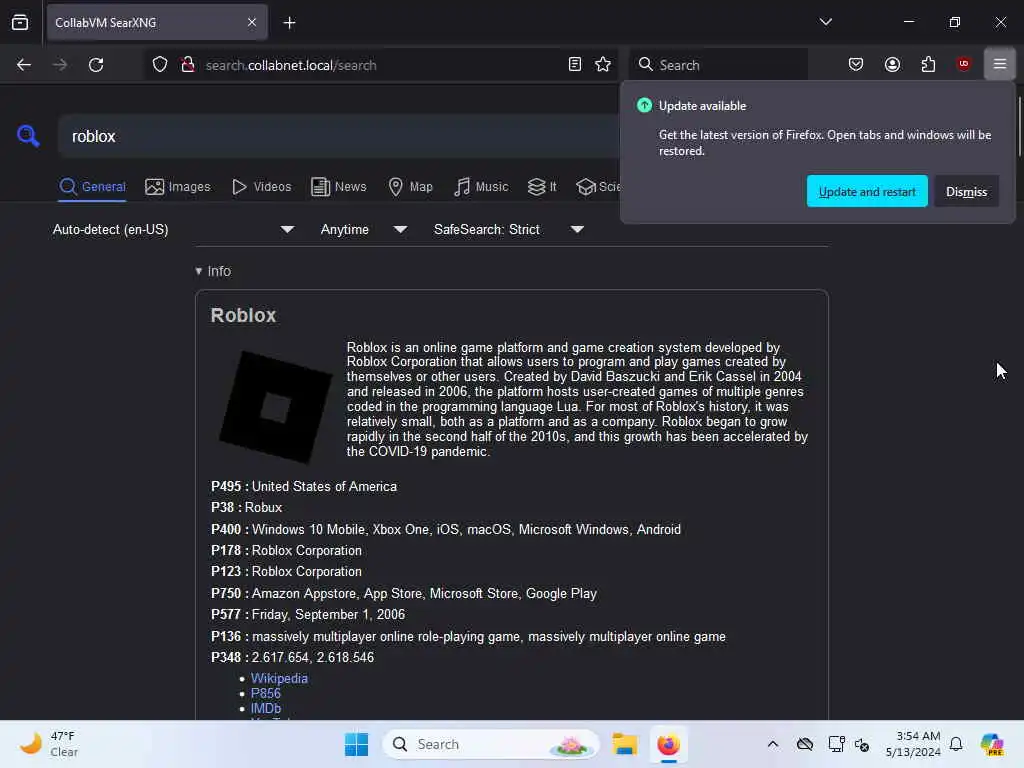Switch to the Images category tab
1024x768 pixels.
[x=178, y=187]
